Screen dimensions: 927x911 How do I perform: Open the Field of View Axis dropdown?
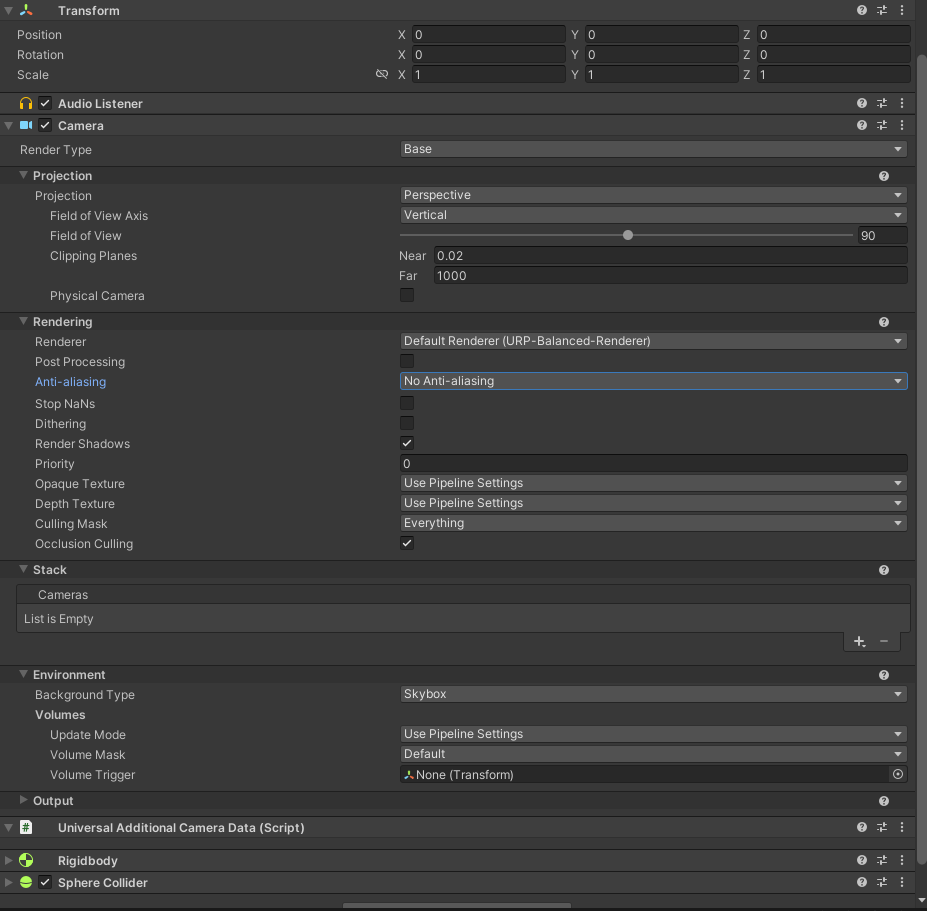653,215
